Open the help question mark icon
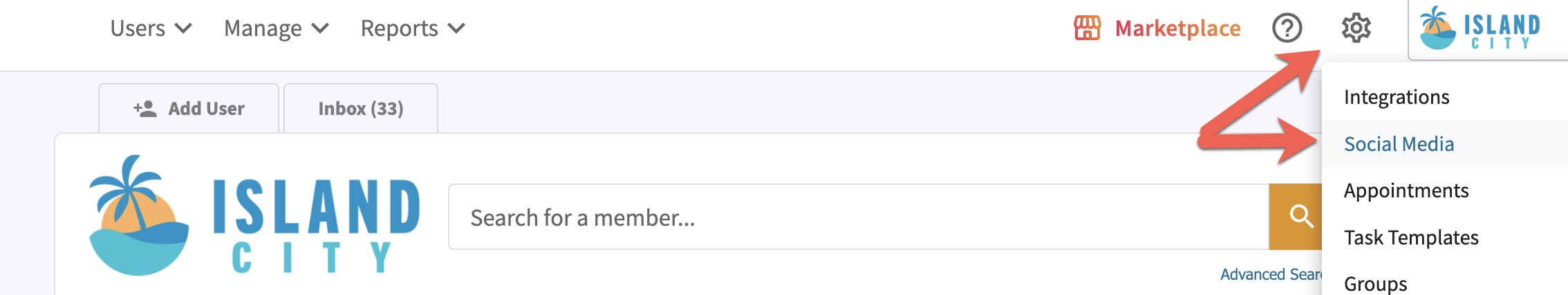Viewport: 1568px width, 295px height. (1287, 28)
